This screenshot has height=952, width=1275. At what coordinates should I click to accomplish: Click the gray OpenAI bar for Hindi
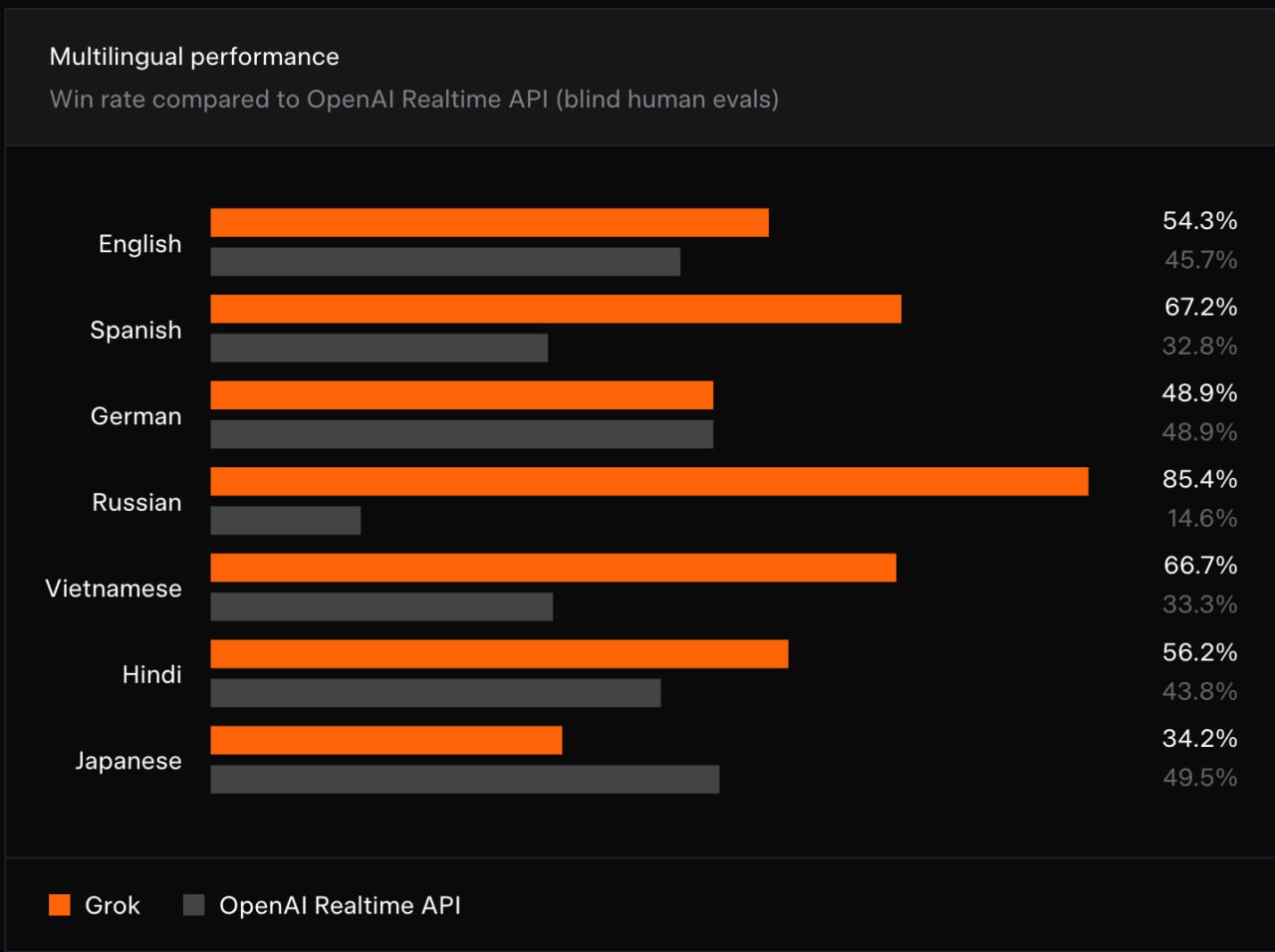click(x=435, y=693)
